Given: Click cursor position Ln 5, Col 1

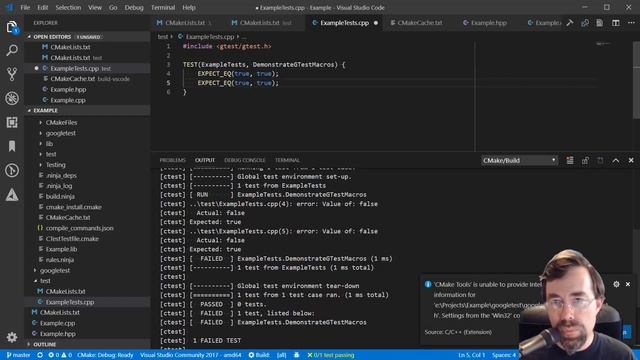Looking at the screenshot, I should click(471, 355).
